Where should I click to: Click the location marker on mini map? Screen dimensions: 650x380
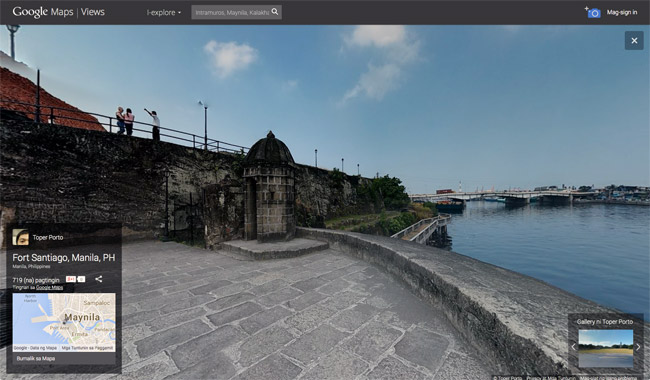[x=64, y=322]
